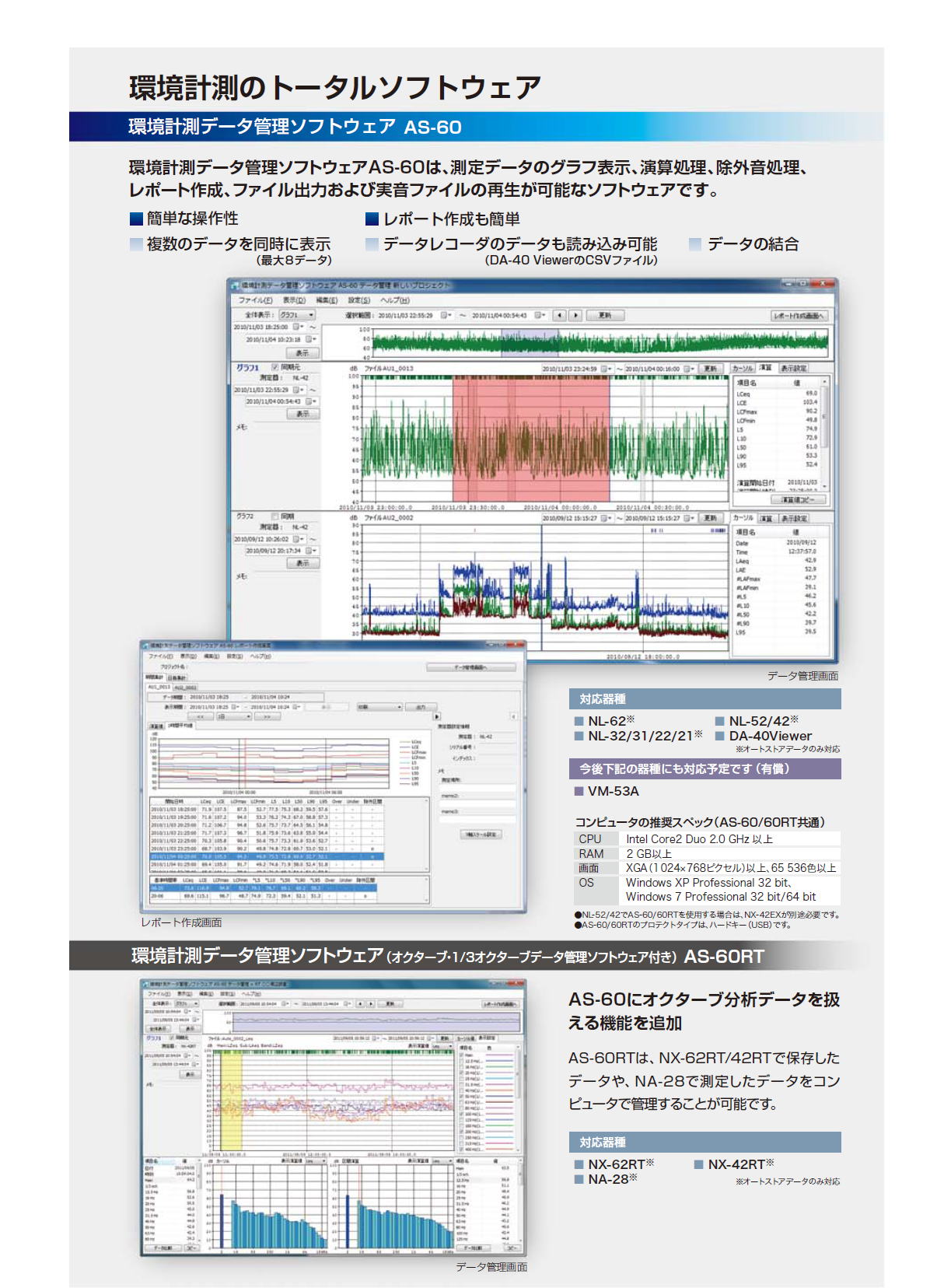Select the LCeq 69.0 row in results list
Viewport: 937px width, 1288px height.
[x=777, y=394]
